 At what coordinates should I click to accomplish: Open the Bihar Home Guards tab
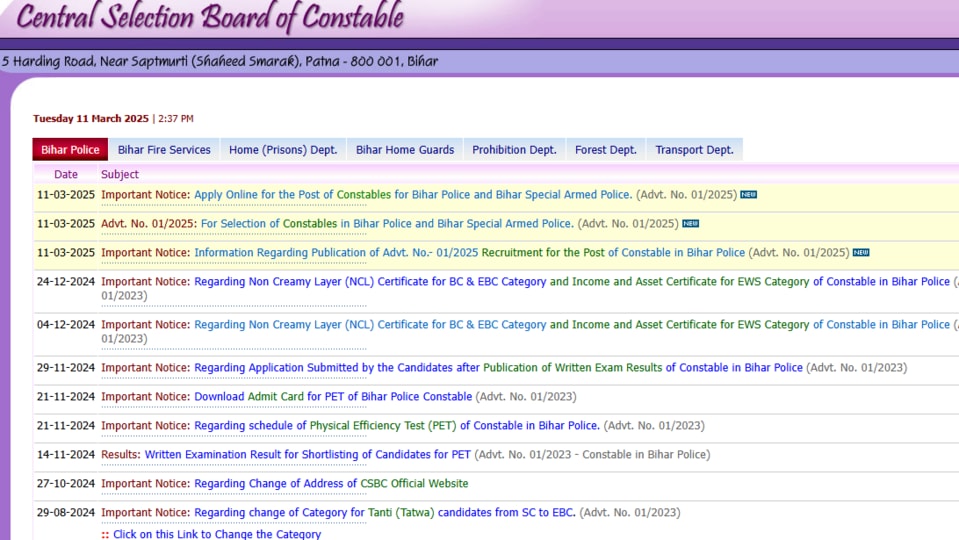point(405,150)
